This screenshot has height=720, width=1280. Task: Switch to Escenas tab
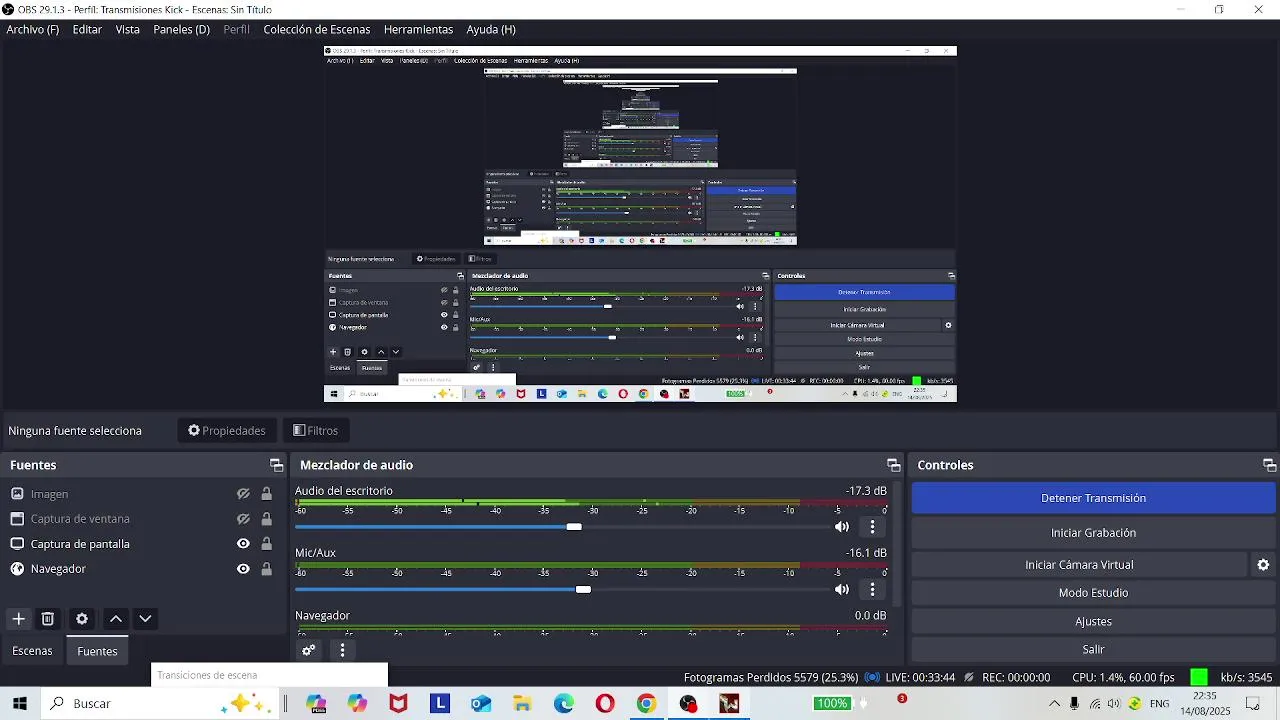pyautogui.click(x=32, y=651)
